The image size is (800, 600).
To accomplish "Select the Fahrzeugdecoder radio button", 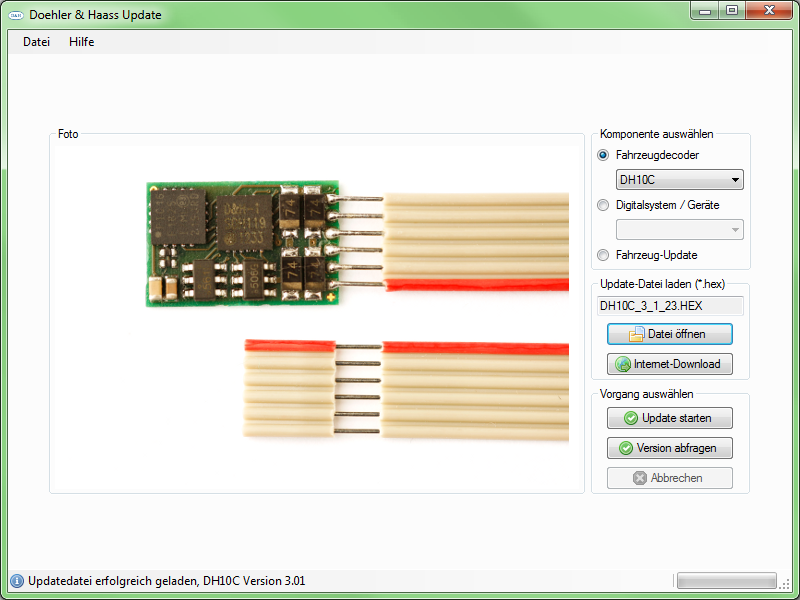I will tap(603, 155).
